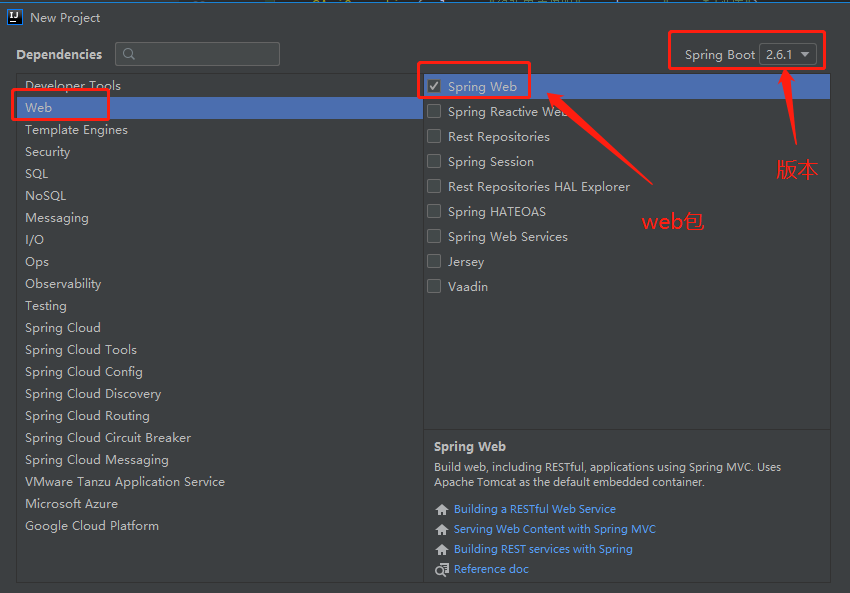
Task: Select the Ops category
Action: pyautogui.click(x=220, y=262)
